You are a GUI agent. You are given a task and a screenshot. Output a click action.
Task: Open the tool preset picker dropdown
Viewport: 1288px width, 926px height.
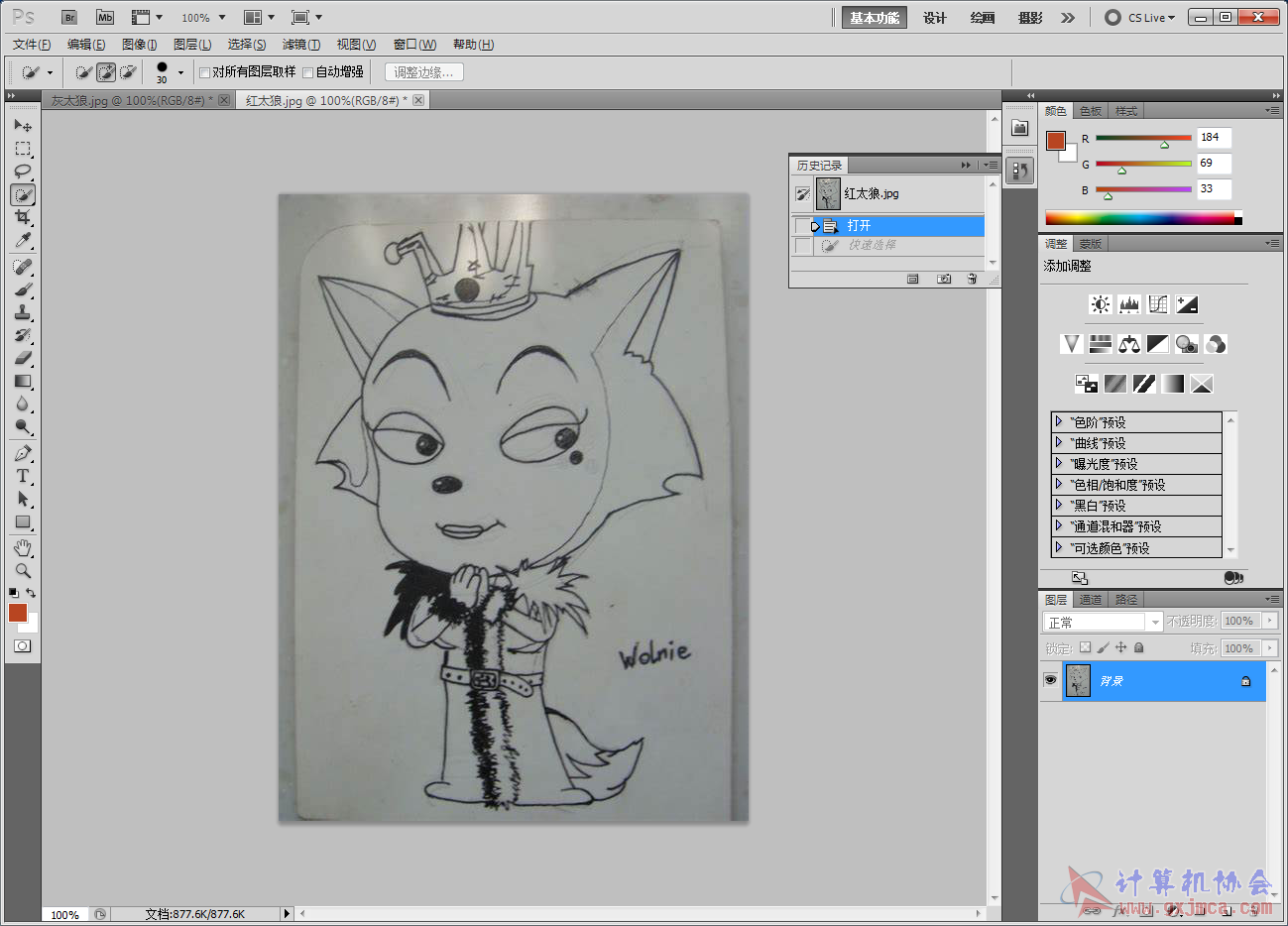[50, 72]
